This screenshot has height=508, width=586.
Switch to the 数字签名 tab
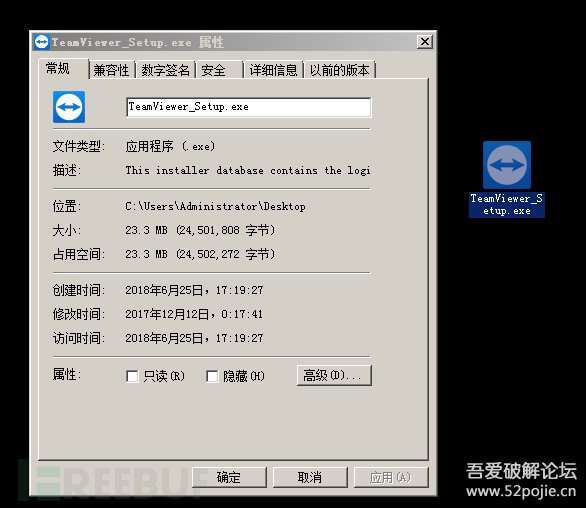coord(165,70)
